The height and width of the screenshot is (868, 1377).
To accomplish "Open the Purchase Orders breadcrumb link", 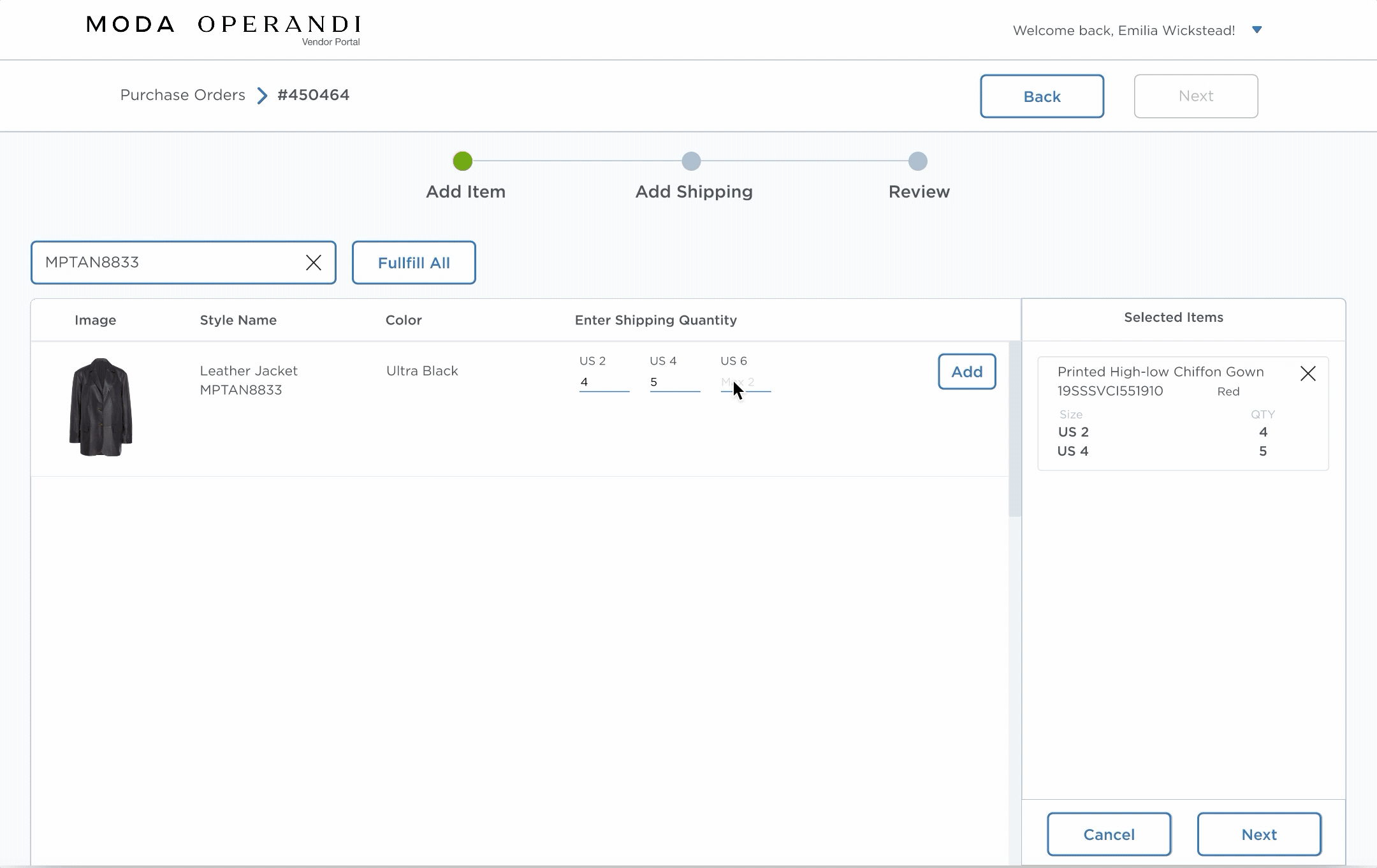I will tap(182, 95).
